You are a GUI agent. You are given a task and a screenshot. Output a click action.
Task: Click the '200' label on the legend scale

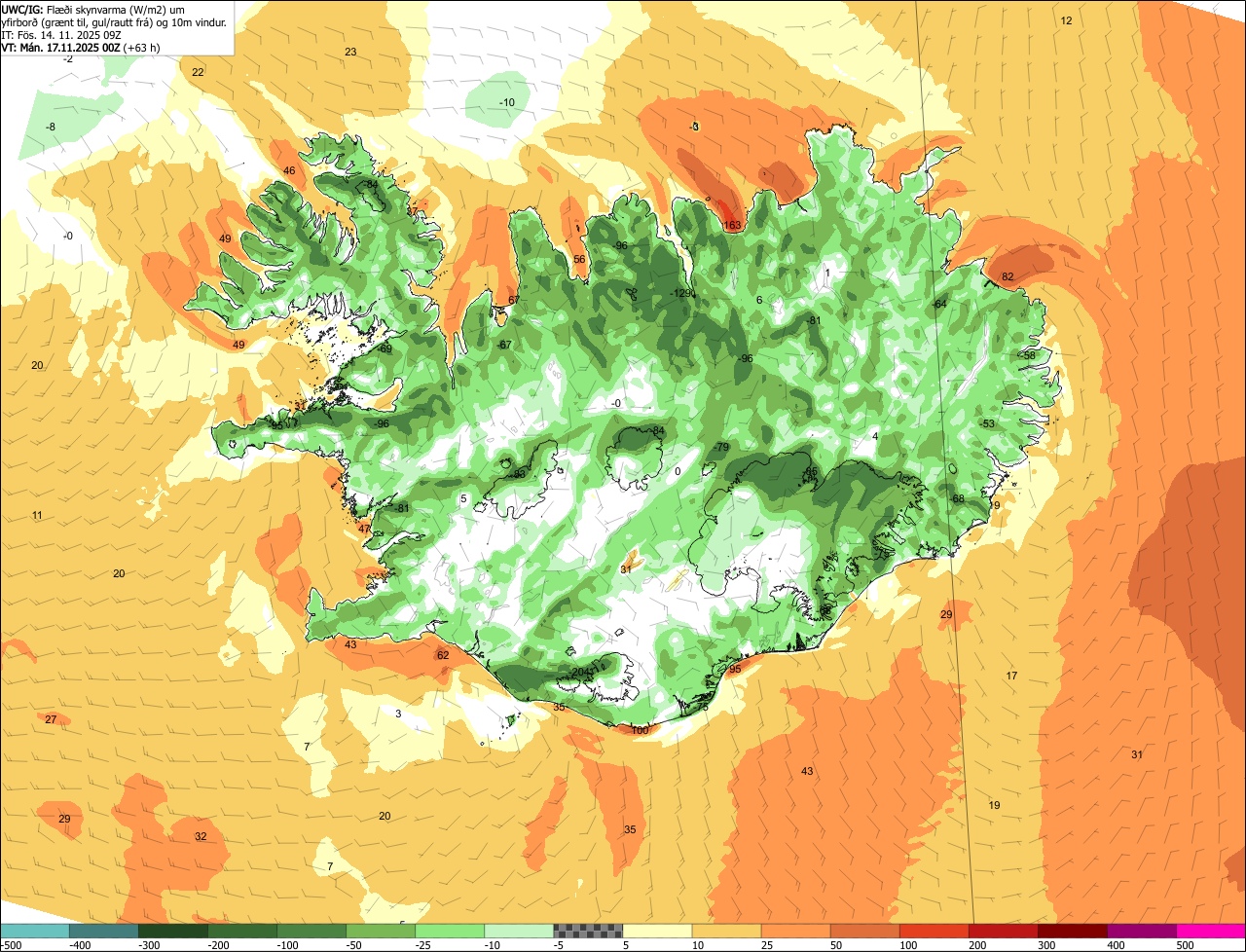click(x=976, y=944)
